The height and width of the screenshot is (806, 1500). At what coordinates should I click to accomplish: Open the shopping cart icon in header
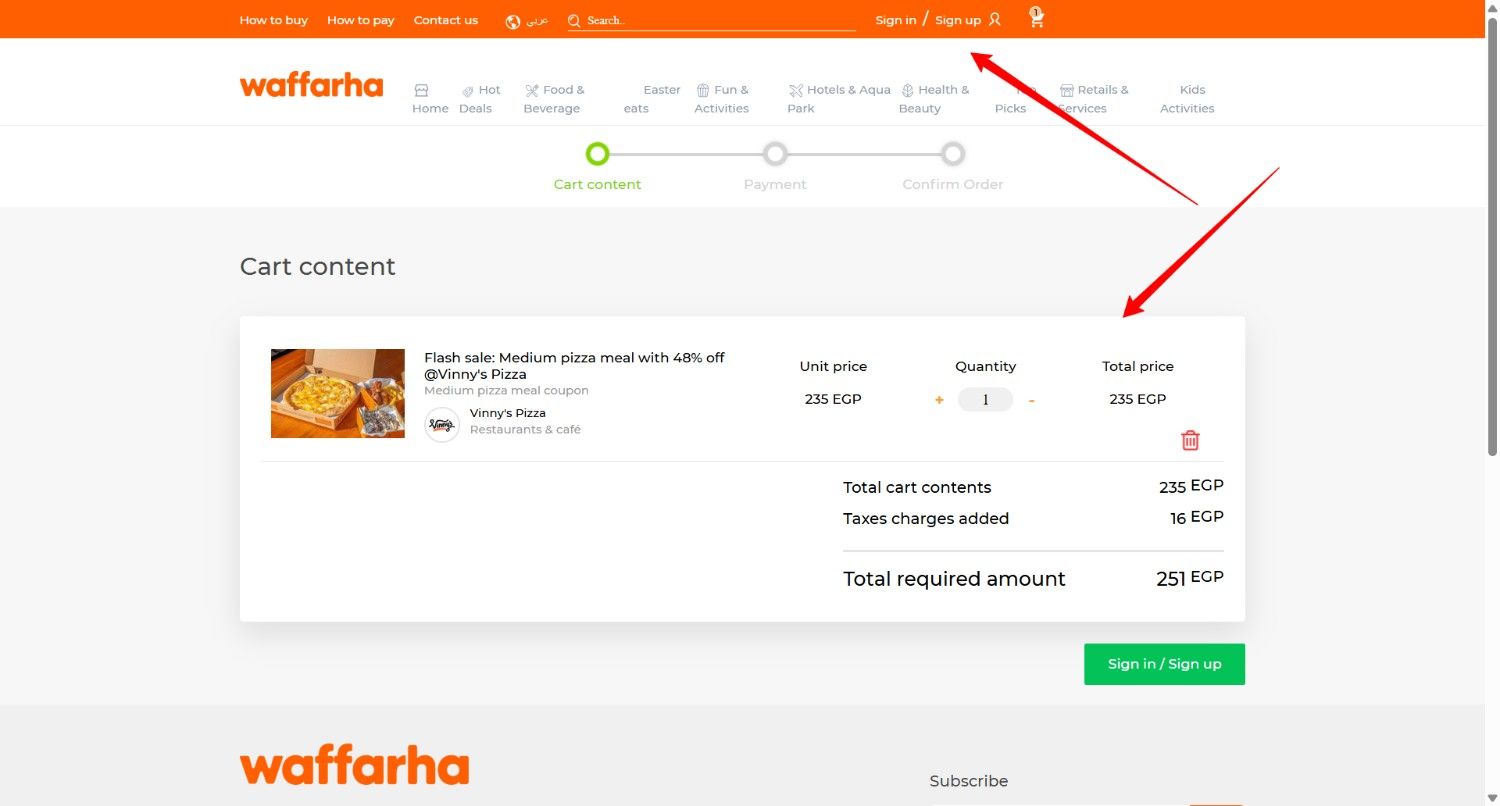[x=1036, y=17]
